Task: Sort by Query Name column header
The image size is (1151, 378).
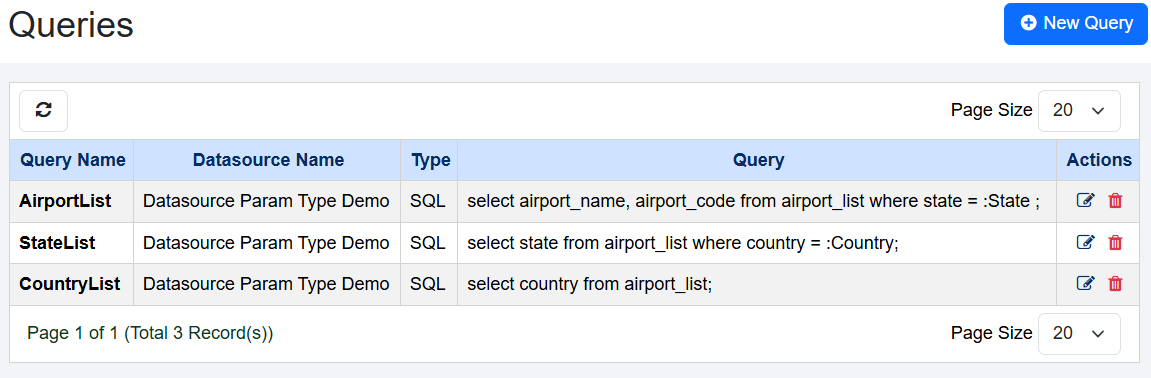Action: [x=73, y=160]
